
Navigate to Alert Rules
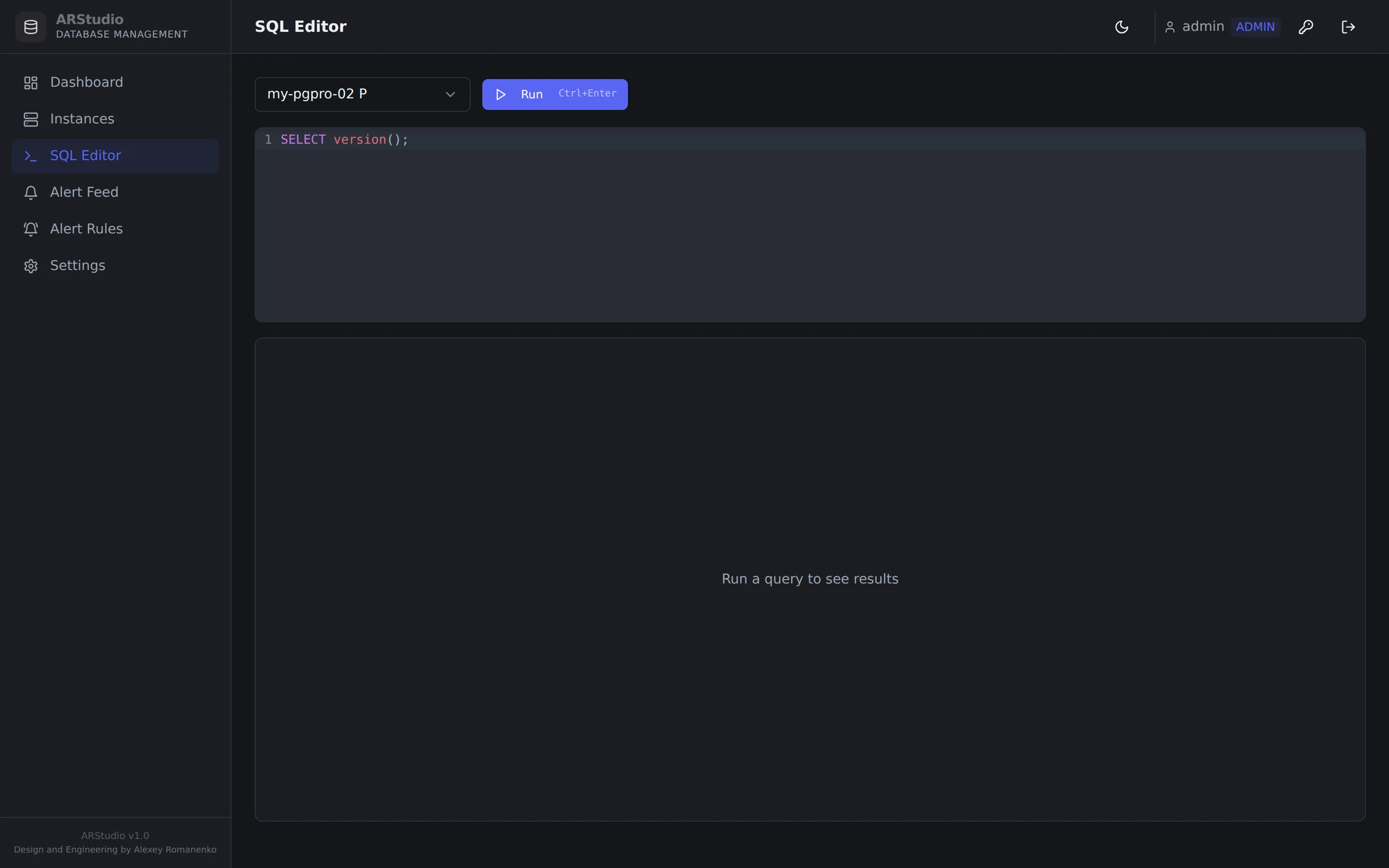115,229
